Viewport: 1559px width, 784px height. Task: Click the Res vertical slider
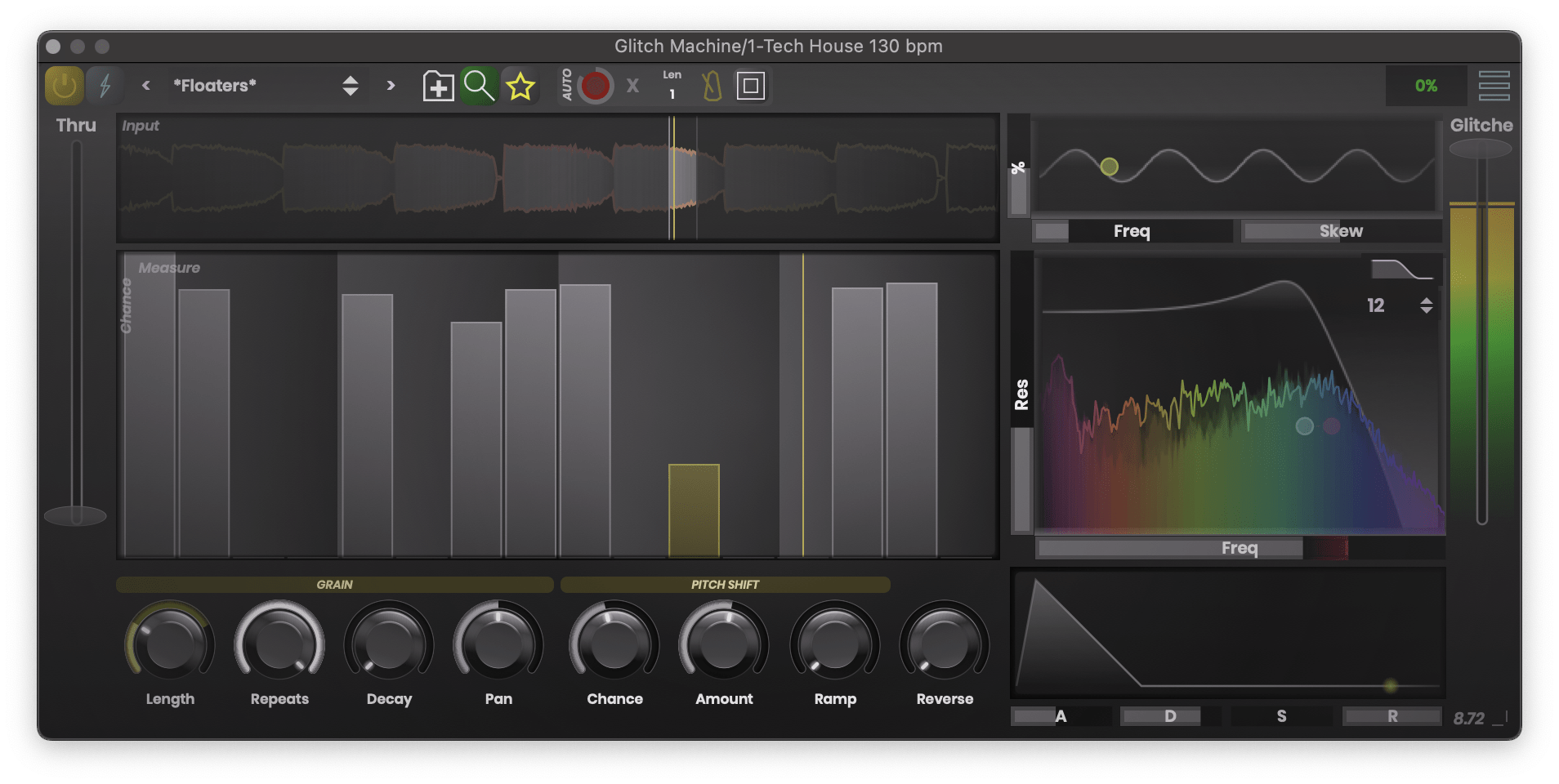coord(1021,393)
